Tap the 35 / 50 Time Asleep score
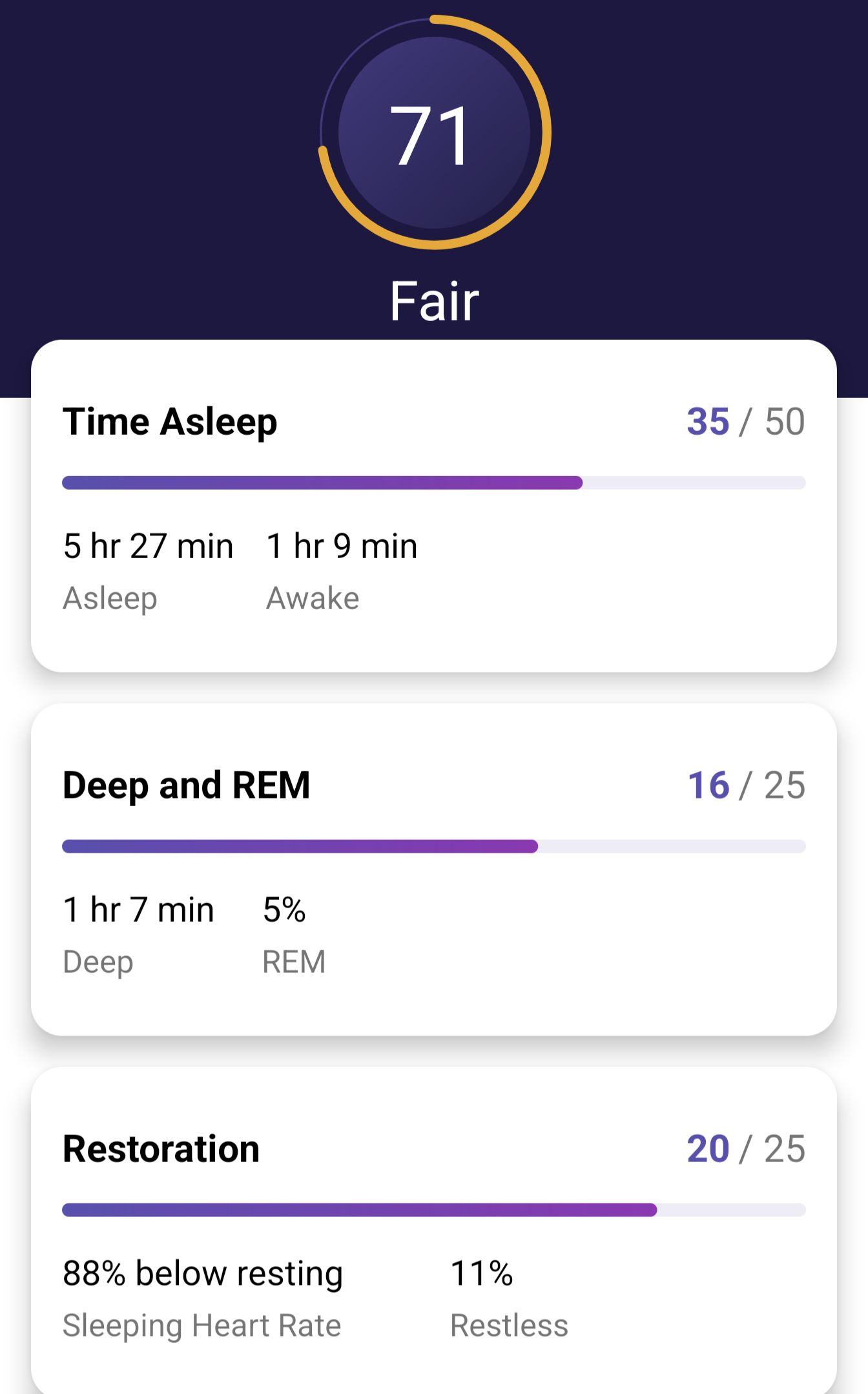 (x=745, y=422)
